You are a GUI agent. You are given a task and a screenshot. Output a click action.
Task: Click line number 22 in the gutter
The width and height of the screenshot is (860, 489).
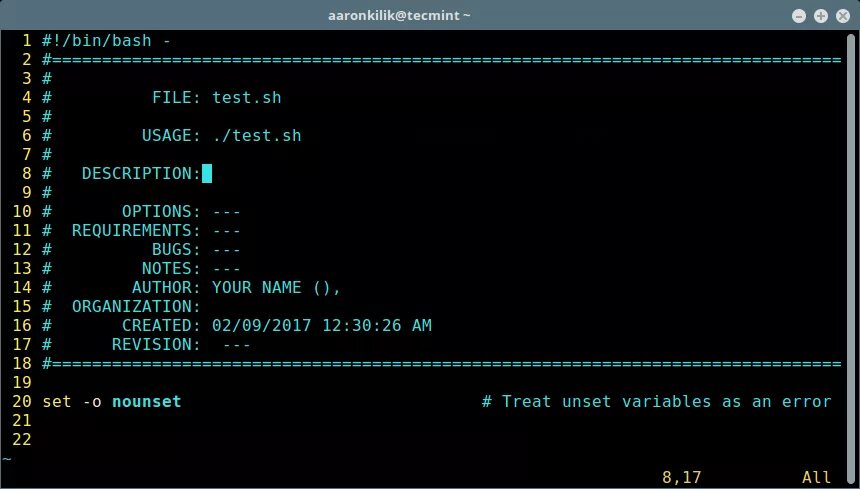(22, 439)
